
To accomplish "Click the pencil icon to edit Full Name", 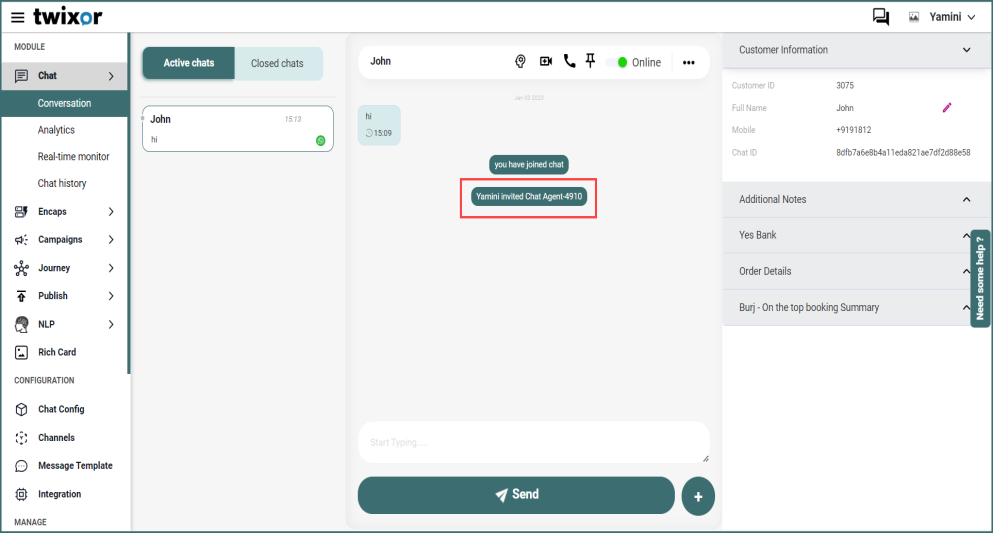I will [x=947, y=107].
